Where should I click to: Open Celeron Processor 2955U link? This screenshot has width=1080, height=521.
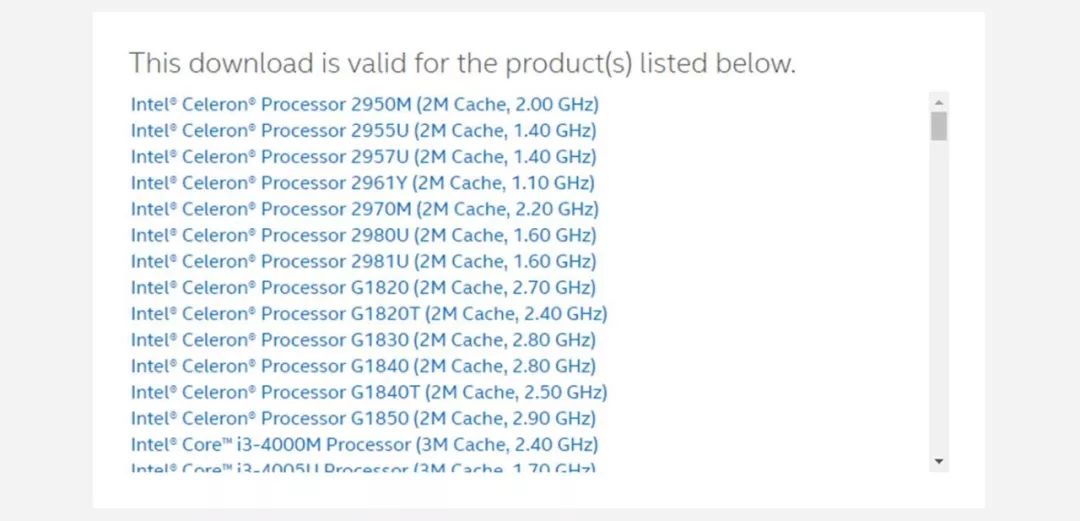(364, 130)
